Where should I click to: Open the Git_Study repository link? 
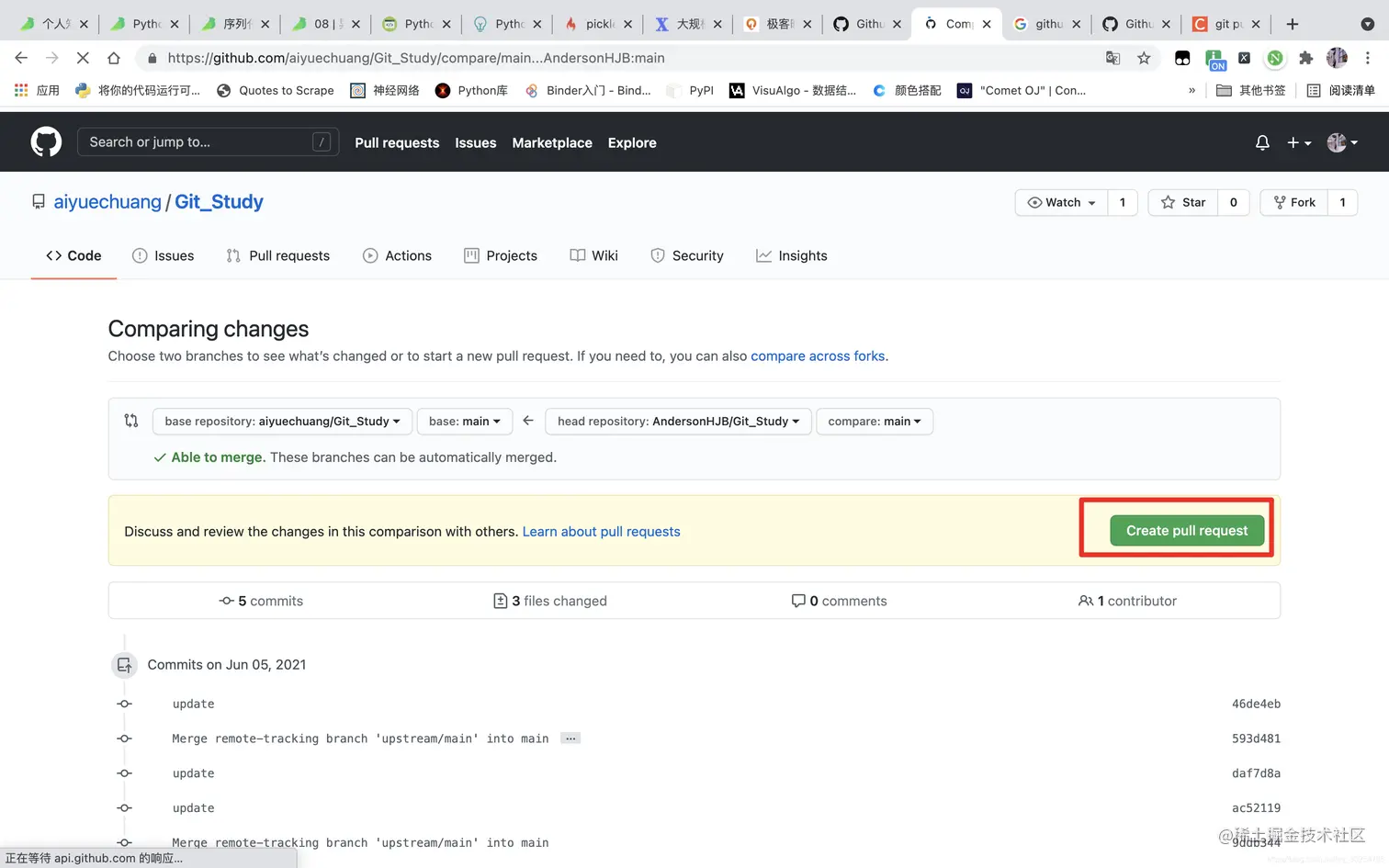coord(219,202)
